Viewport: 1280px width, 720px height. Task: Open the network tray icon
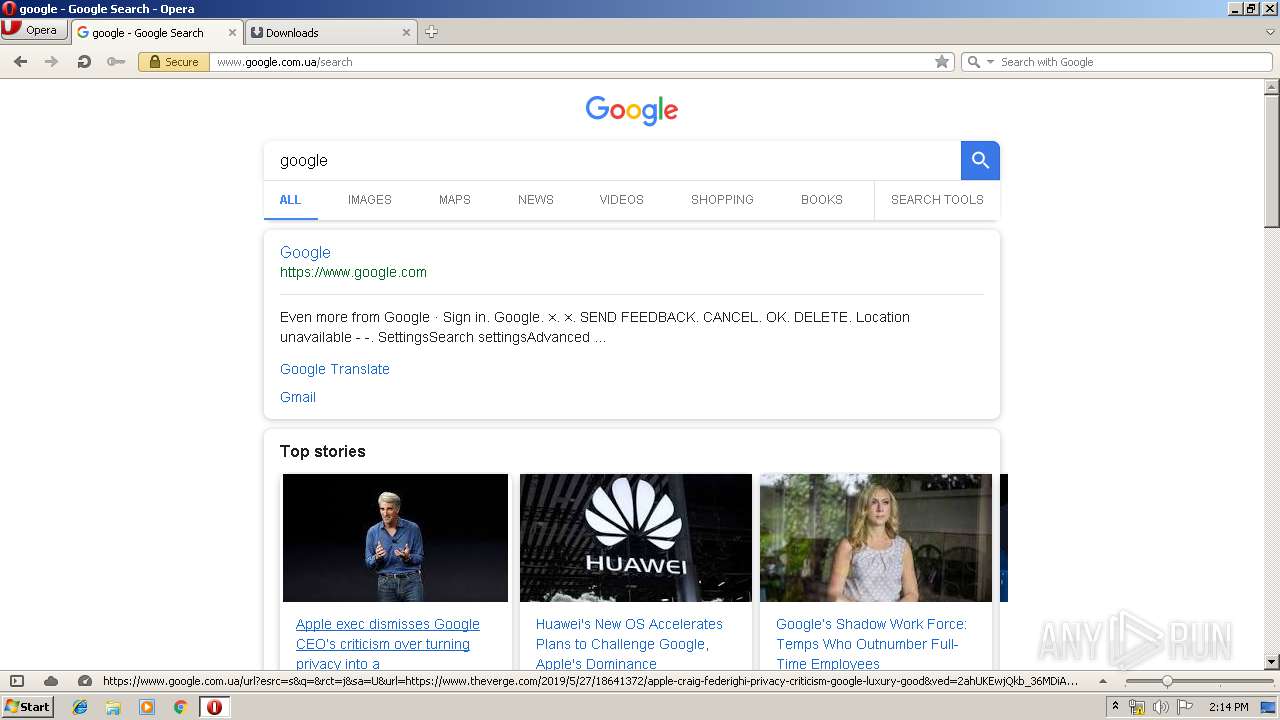1137,707
